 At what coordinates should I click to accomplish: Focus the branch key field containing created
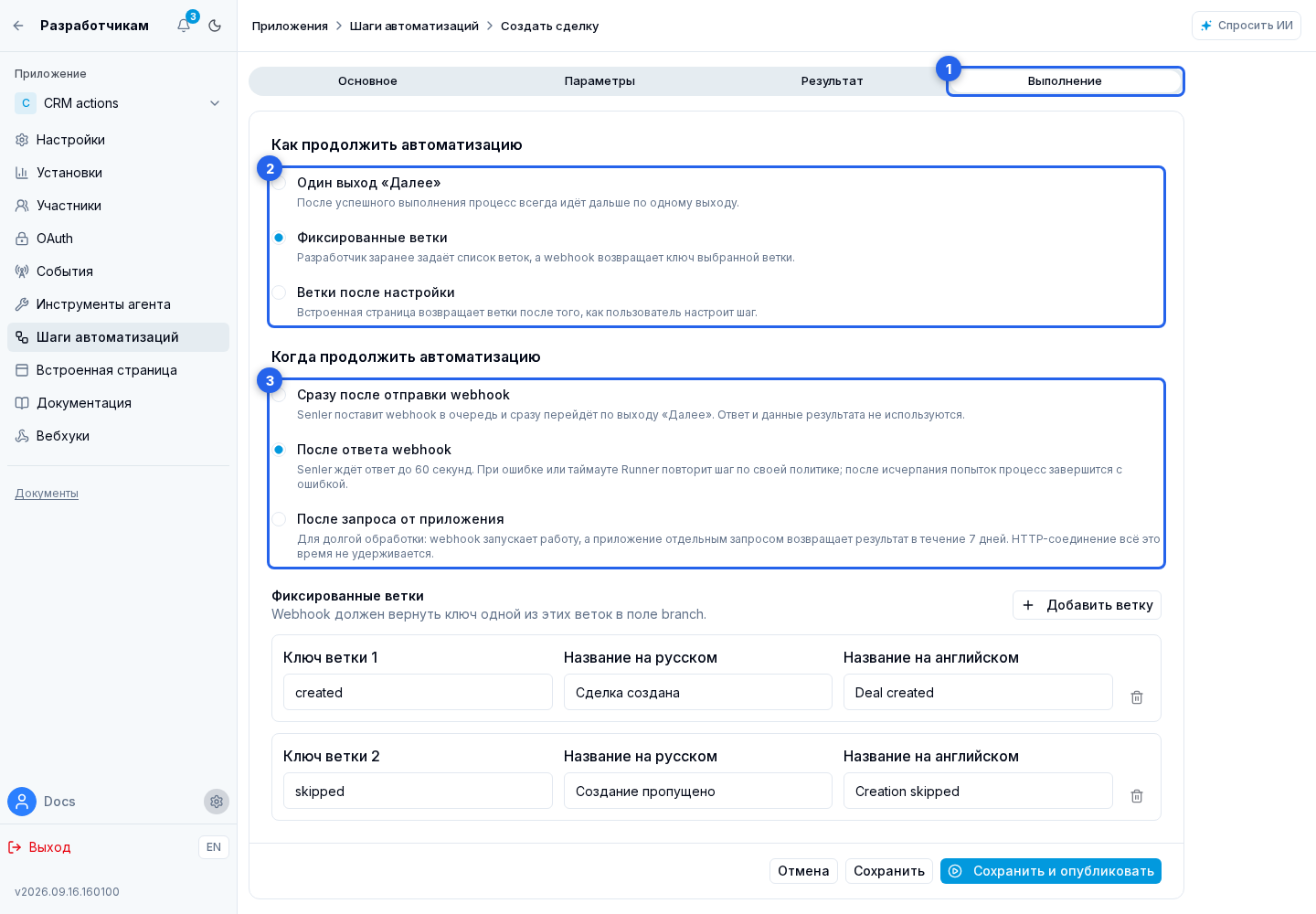[418, 692]
